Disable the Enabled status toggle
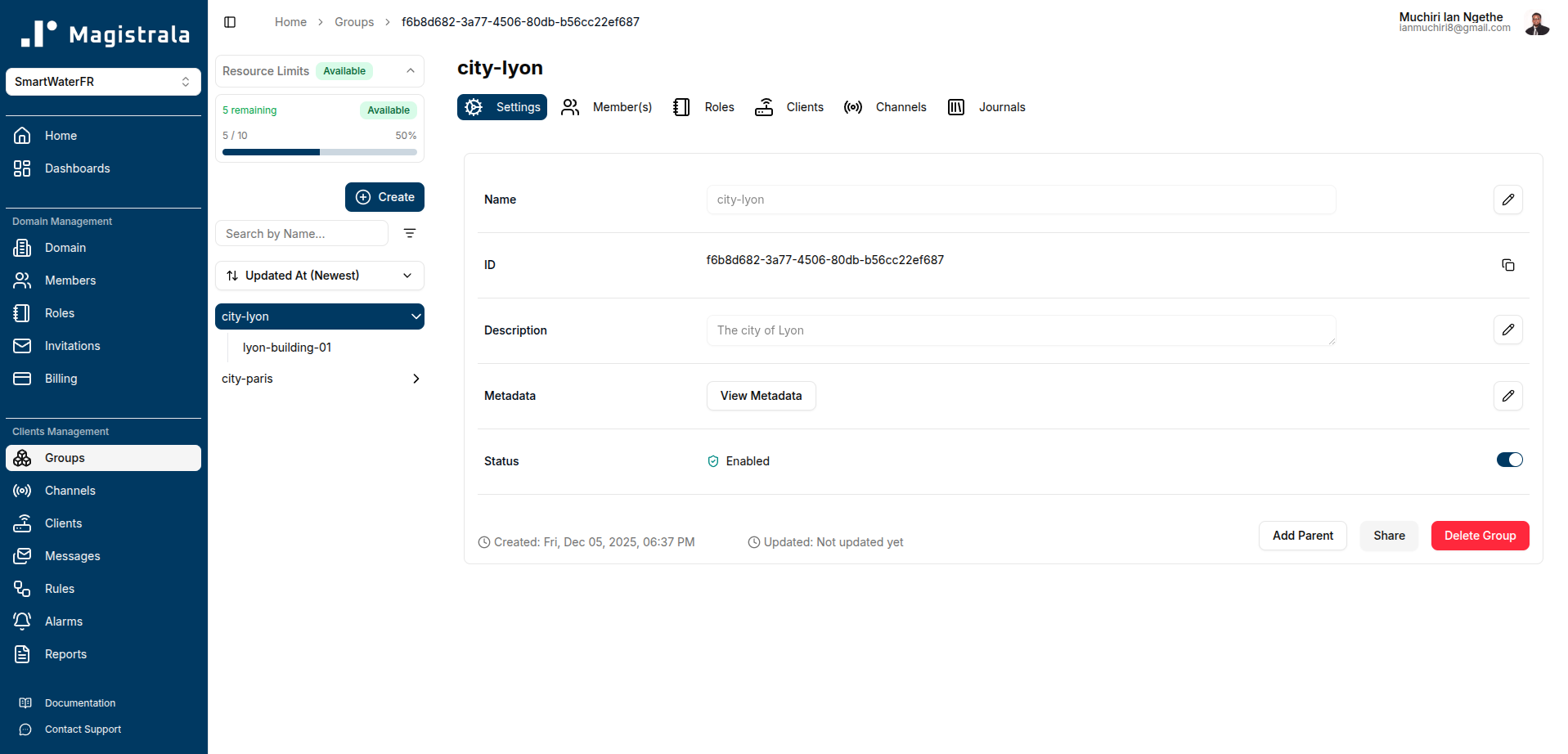This screenshot has width=1568, height=754. click(x=1508, y=460)
